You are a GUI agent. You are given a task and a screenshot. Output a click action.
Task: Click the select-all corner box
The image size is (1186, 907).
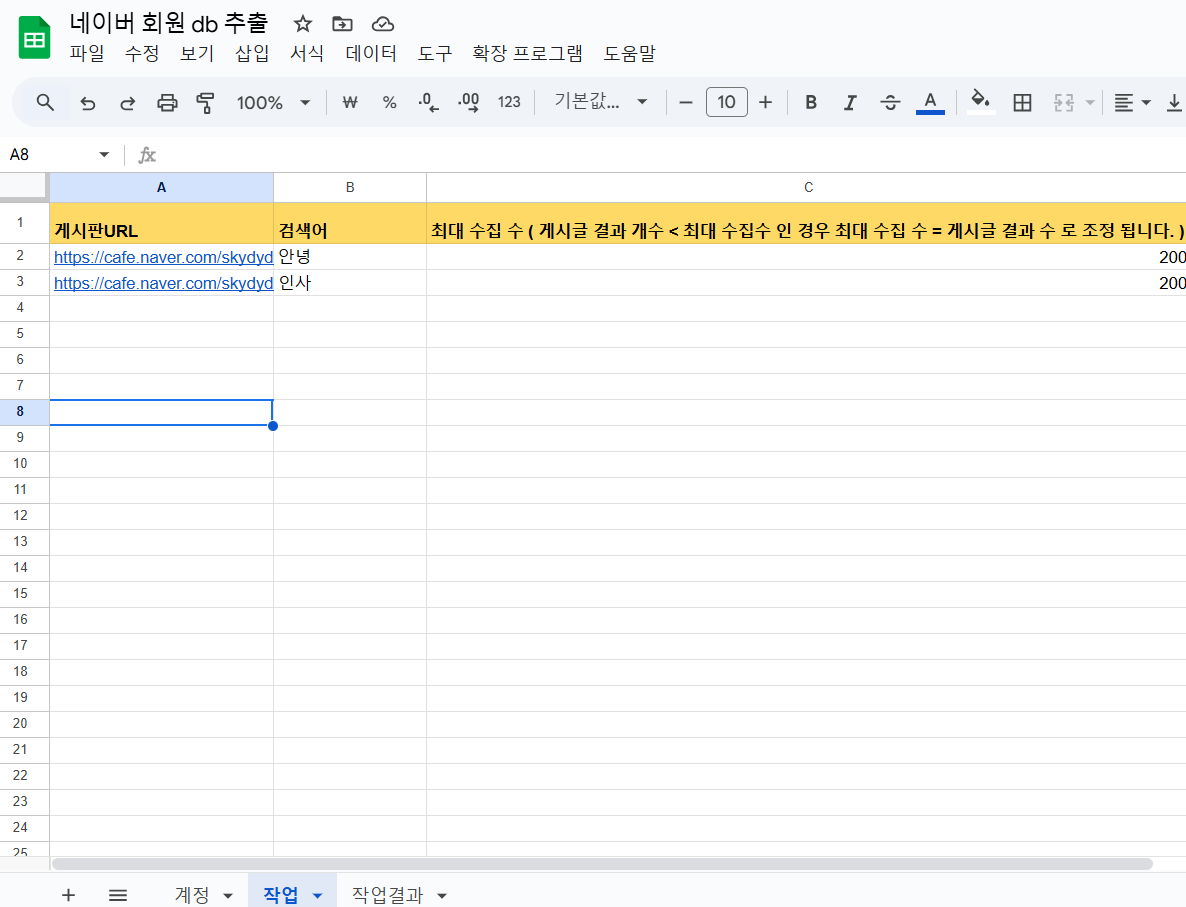coord(24,187)
